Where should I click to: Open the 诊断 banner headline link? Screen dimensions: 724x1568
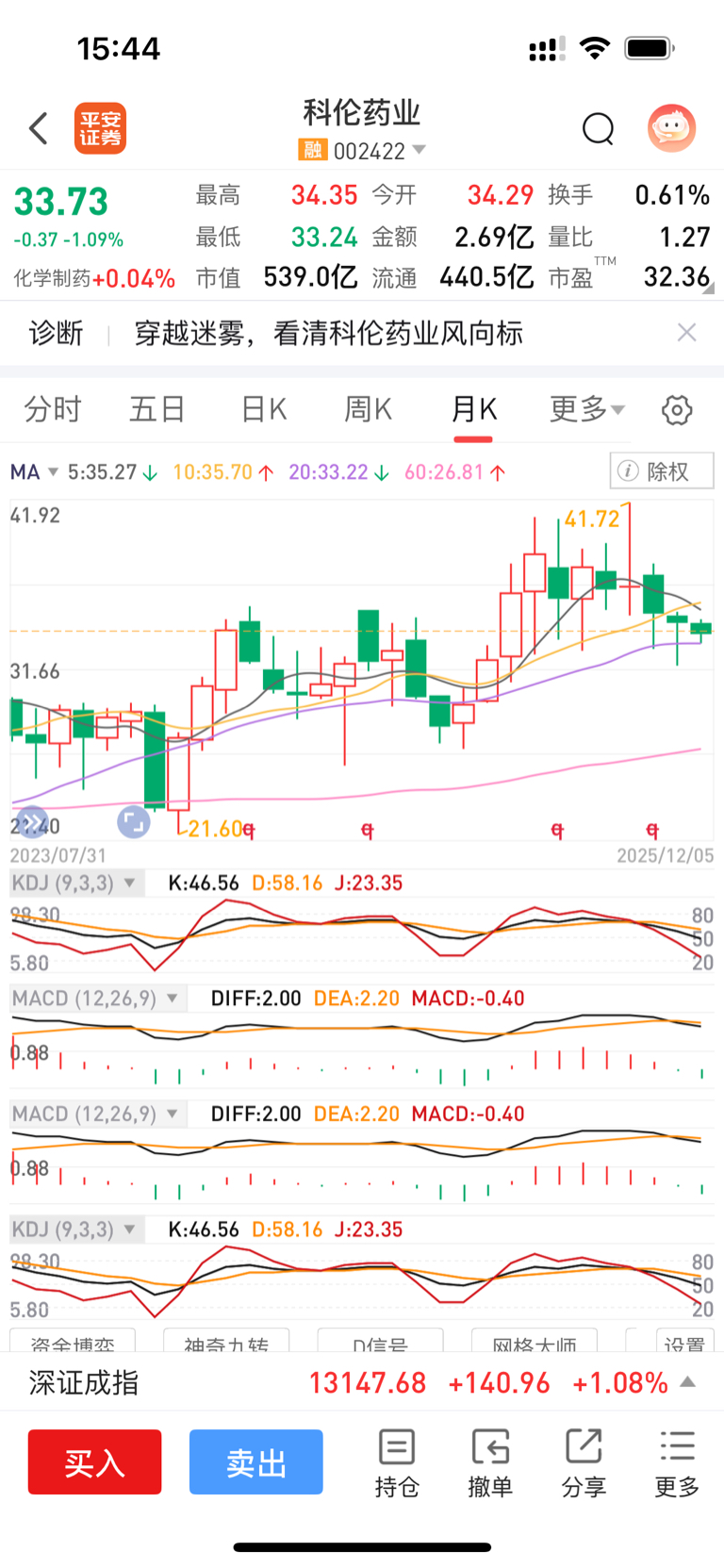[x=328, y=333]
